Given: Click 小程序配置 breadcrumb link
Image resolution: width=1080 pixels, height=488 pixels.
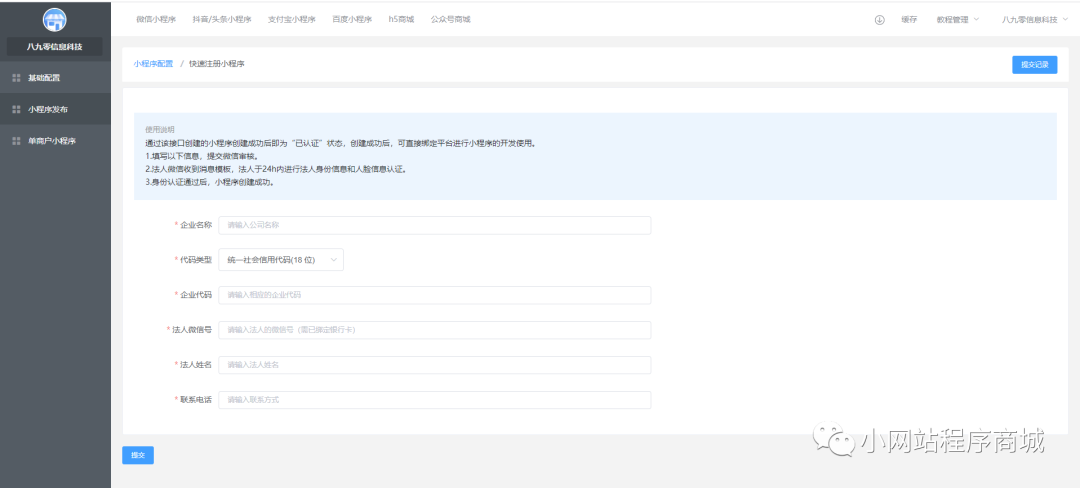Looking at the screenshot, I should [154, 64].
